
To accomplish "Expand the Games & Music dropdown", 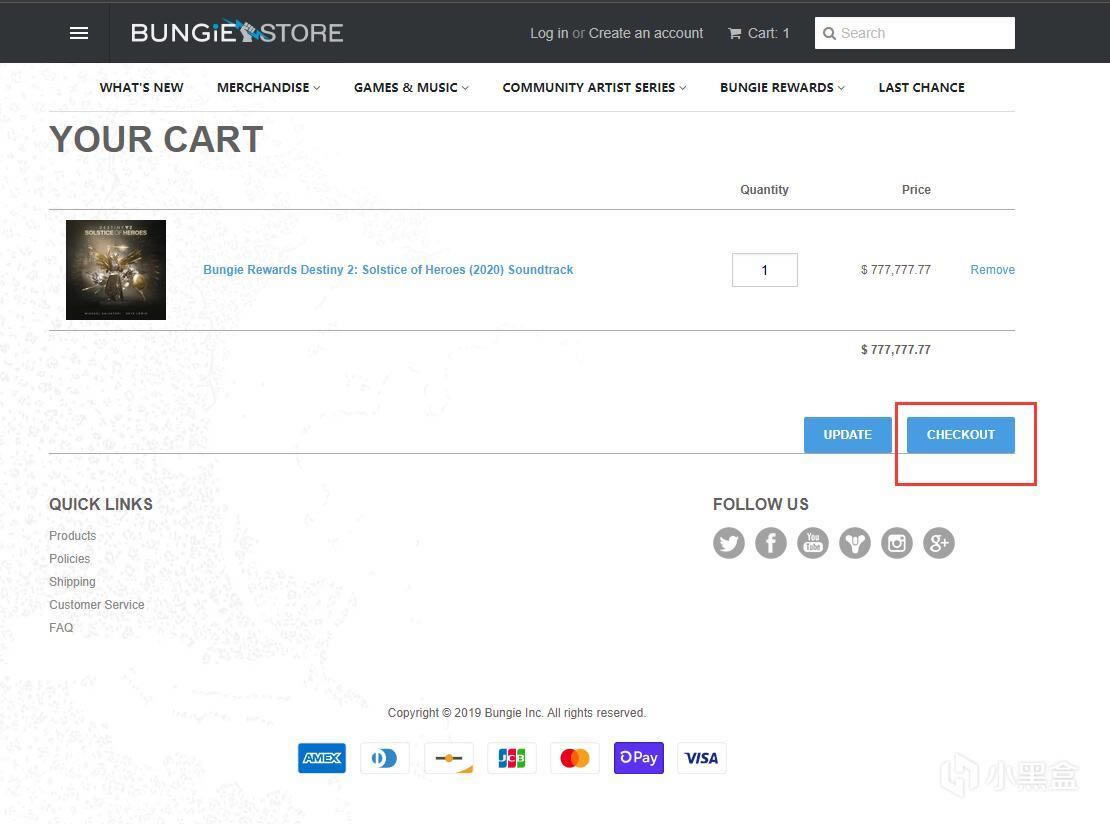I will point(411,88).
